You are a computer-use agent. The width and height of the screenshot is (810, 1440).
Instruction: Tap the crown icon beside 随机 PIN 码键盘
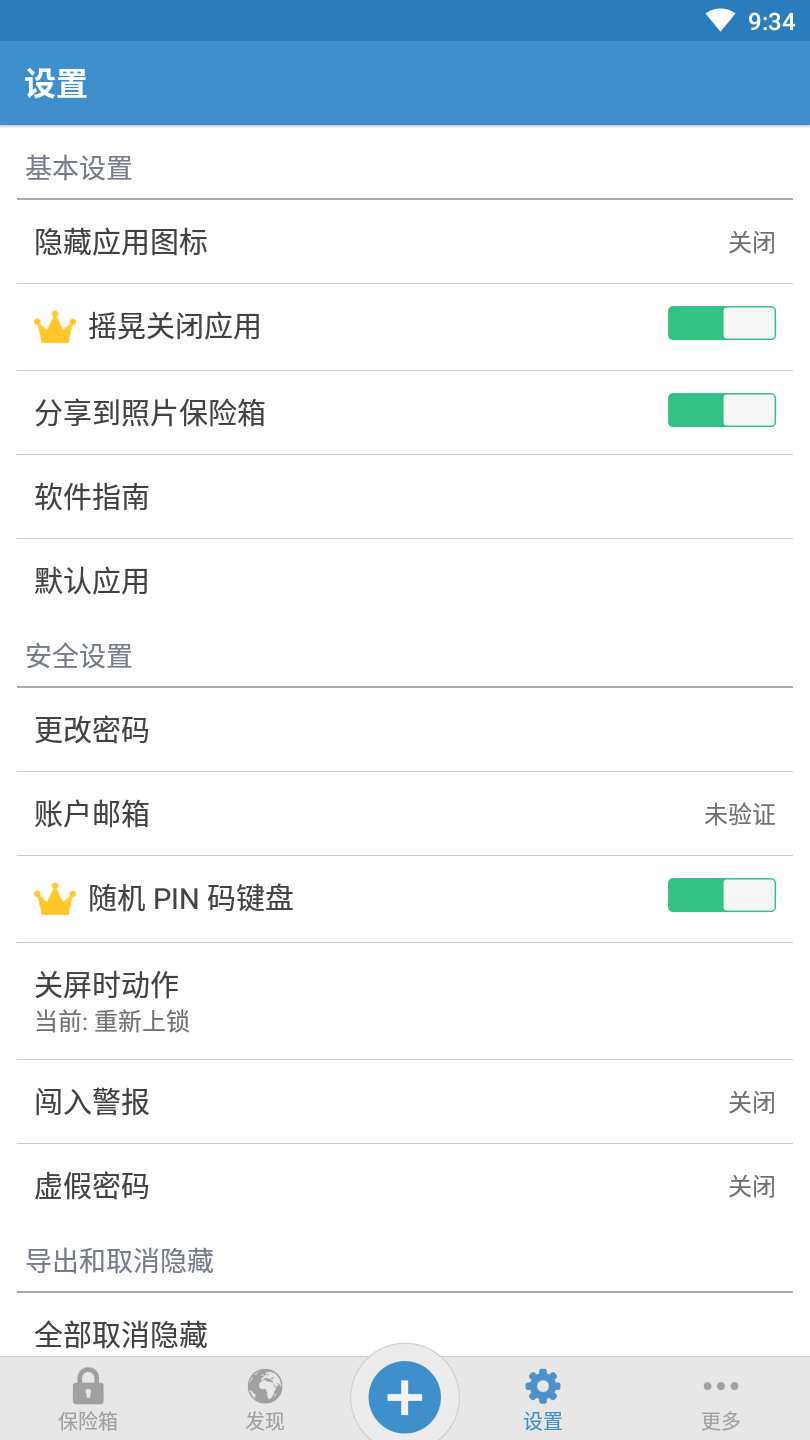(x=55, y=899)
